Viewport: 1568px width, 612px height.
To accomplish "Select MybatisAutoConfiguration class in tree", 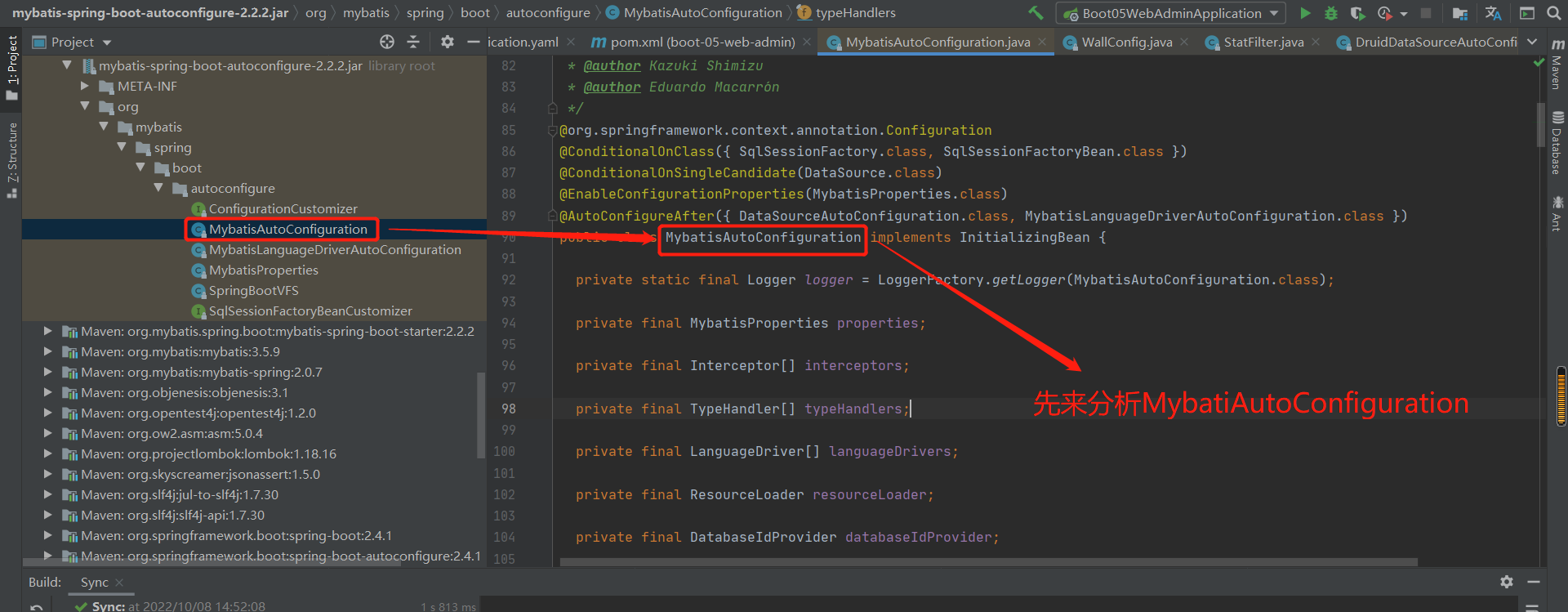I will tap(287, 229).
